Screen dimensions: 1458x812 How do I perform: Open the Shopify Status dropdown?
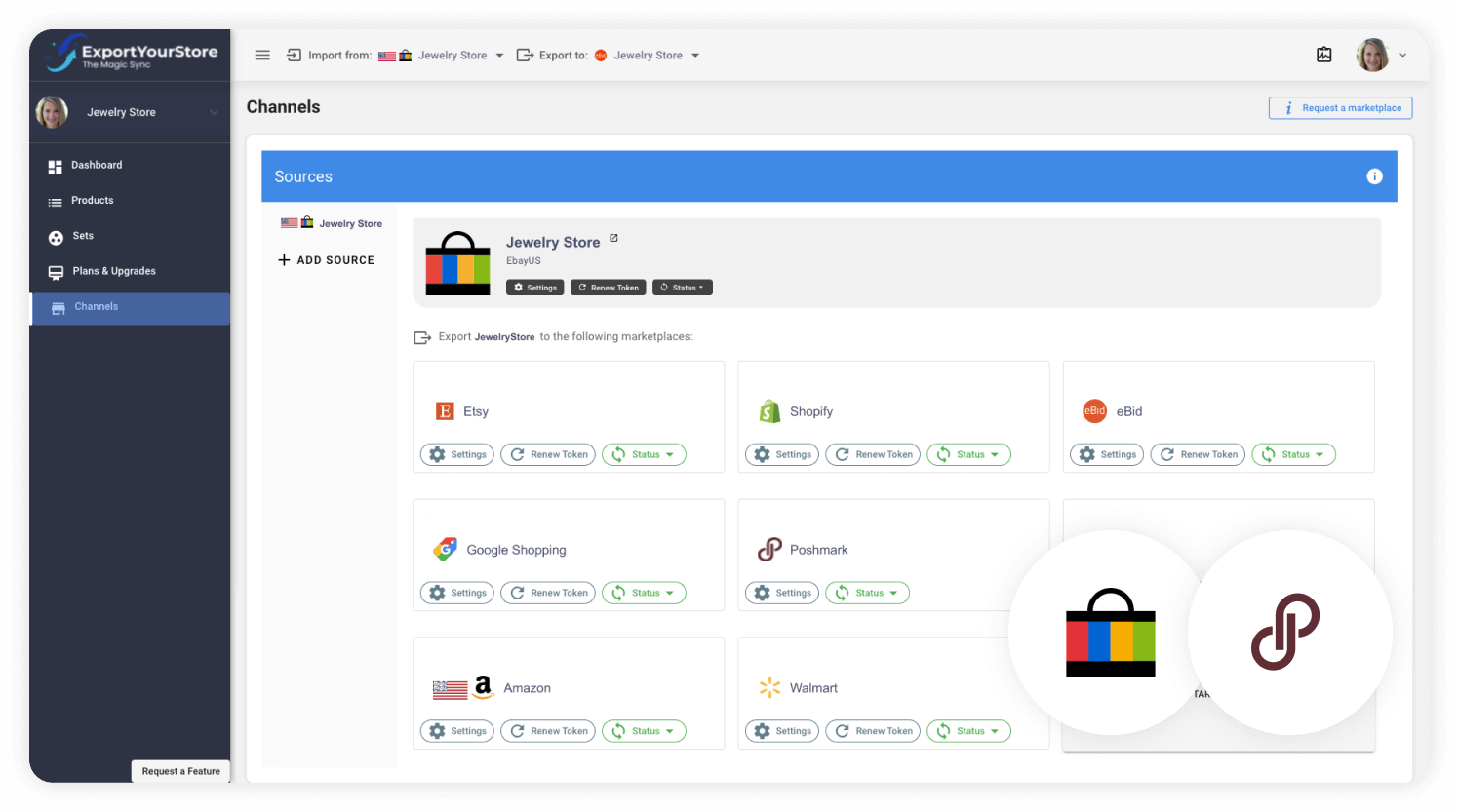(x=968, y=454)
